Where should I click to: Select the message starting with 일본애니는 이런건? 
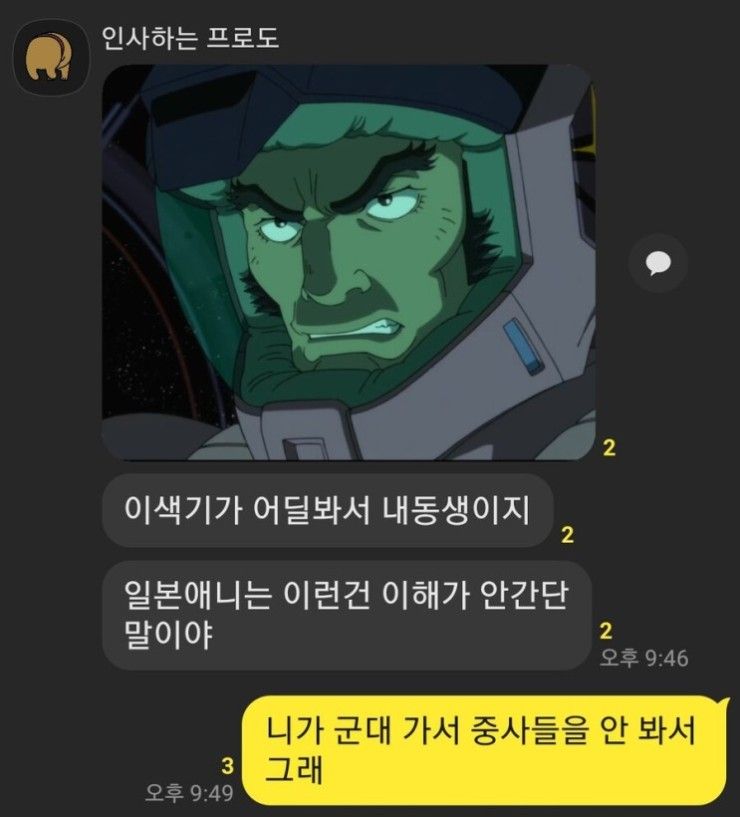coord(347,615)
